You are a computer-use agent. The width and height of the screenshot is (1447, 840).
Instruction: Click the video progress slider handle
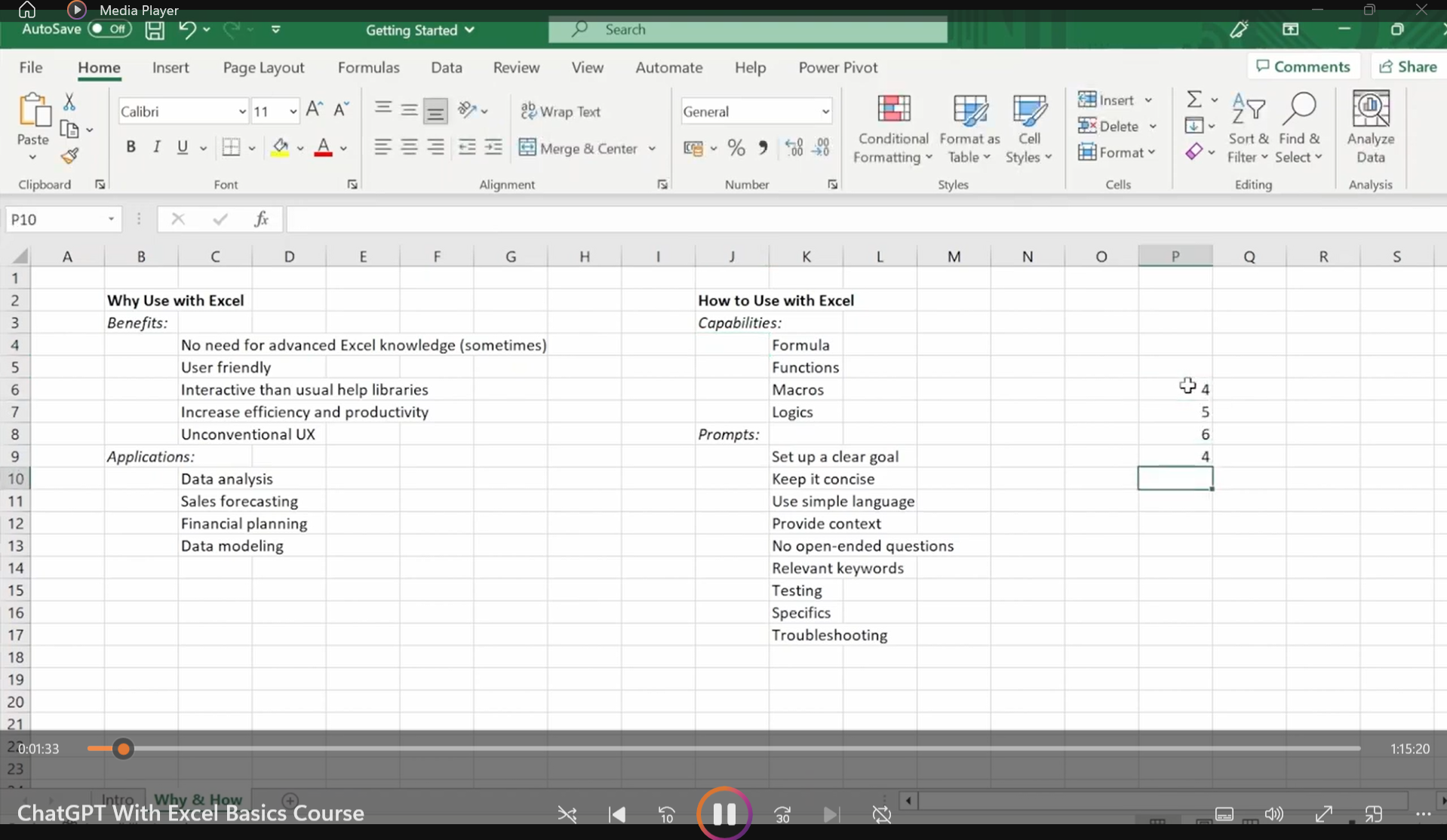point(123,749)
